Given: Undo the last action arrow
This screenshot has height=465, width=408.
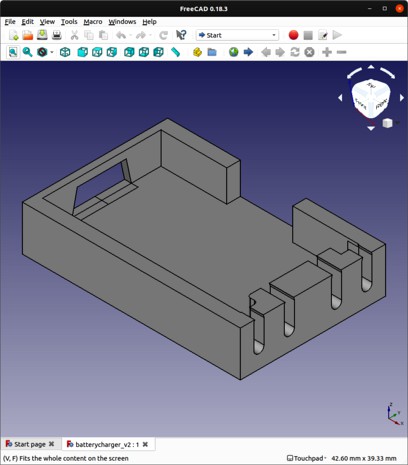Looking at the screenshot, I should point(121,35).
